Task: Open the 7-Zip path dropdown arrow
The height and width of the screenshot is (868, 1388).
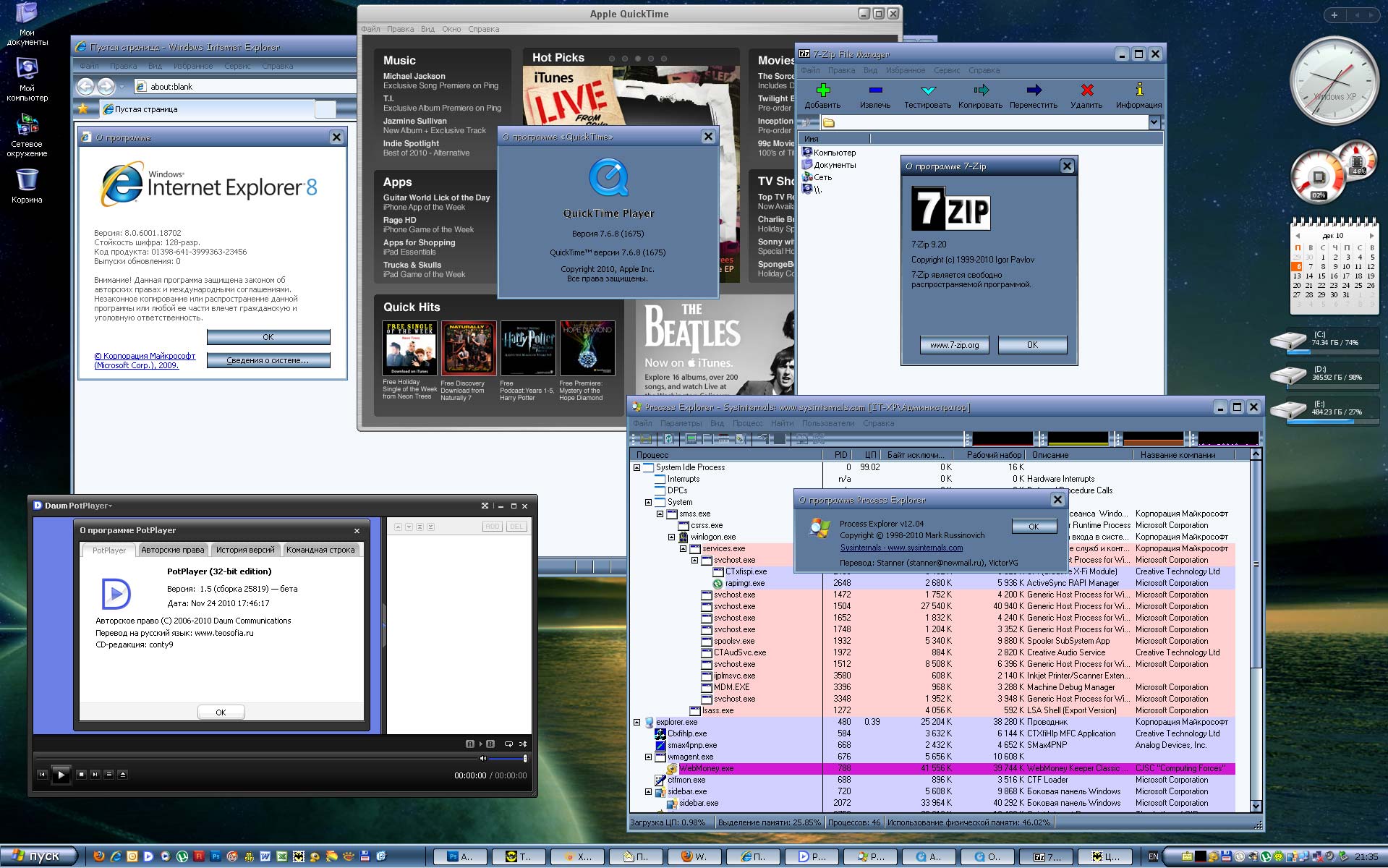Action: [x=1154, y=122]
